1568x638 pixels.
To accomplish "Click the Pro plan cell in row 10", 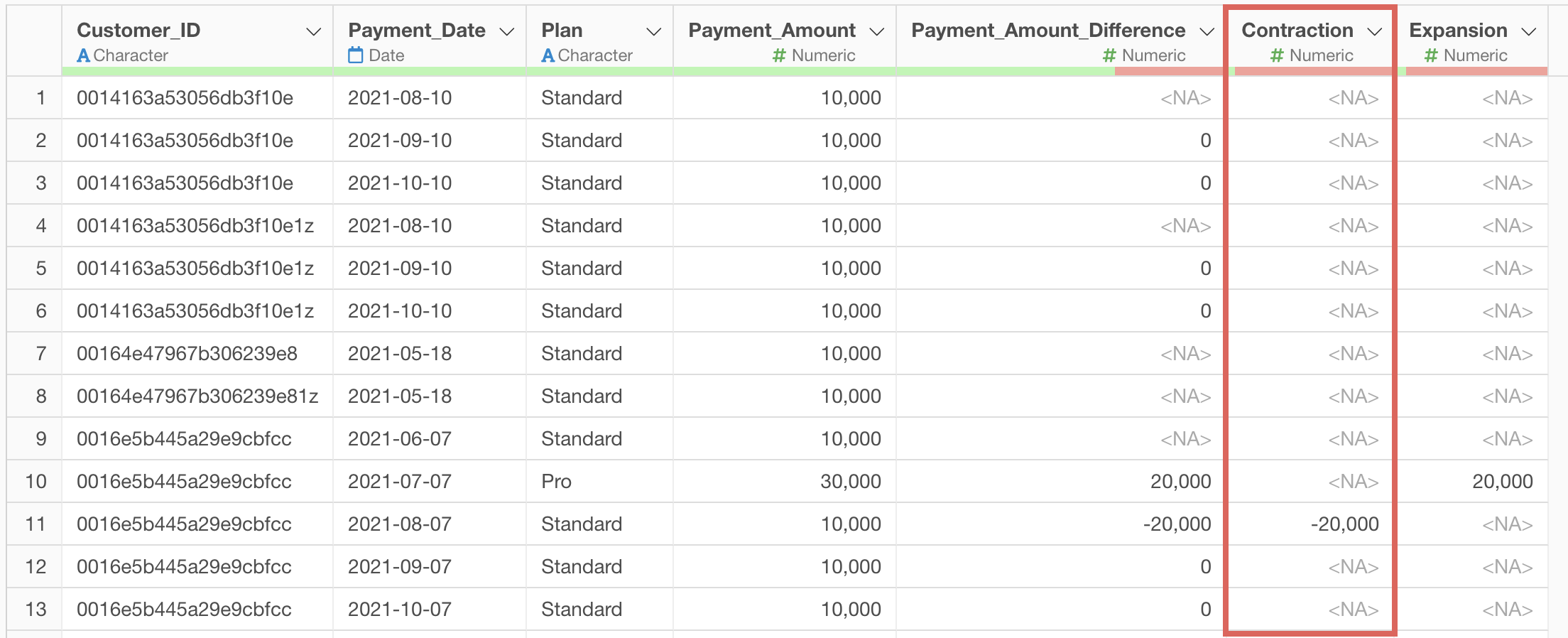I will [556, 482].
